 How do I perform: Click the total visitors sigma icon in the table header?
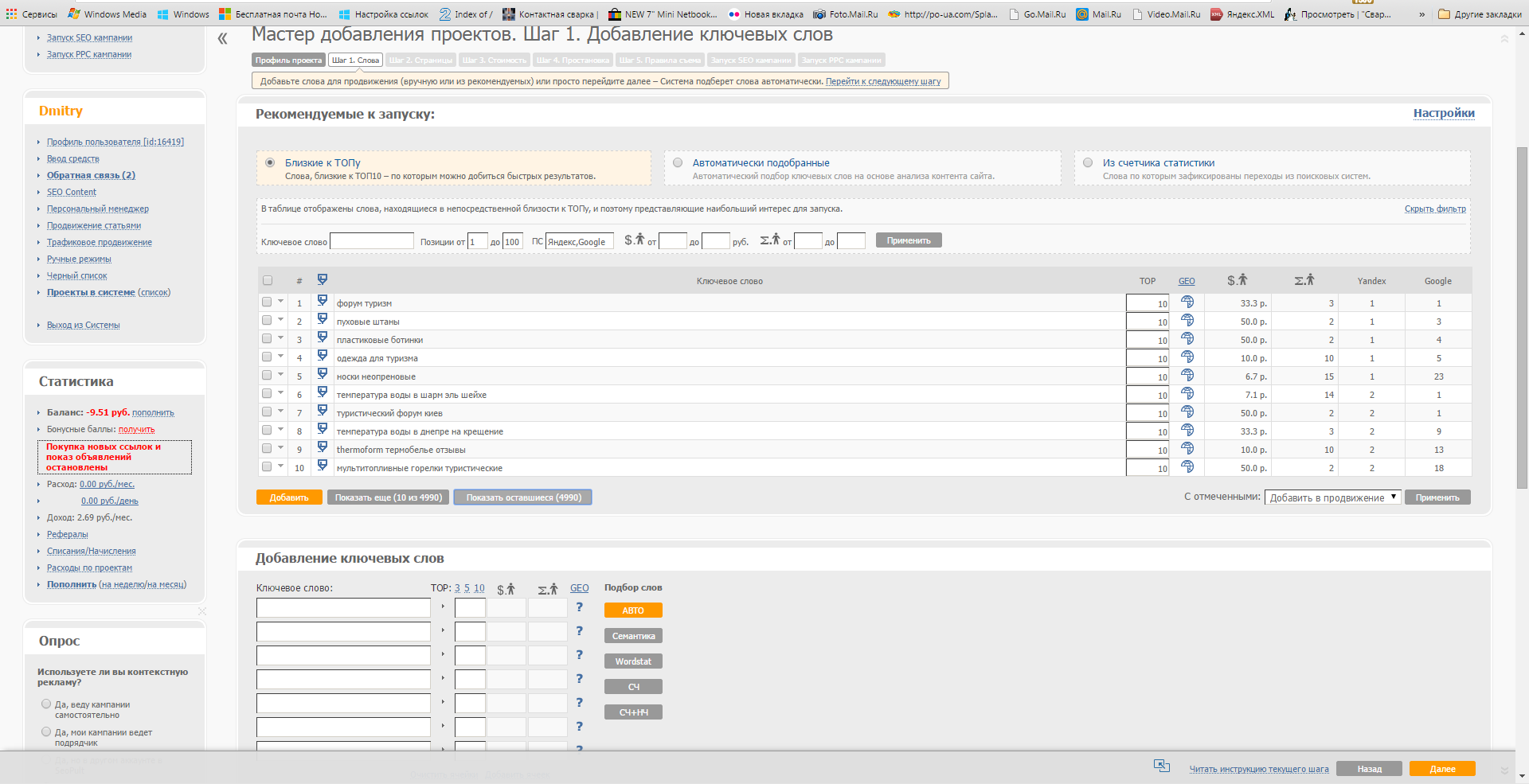coord(1304,280)
